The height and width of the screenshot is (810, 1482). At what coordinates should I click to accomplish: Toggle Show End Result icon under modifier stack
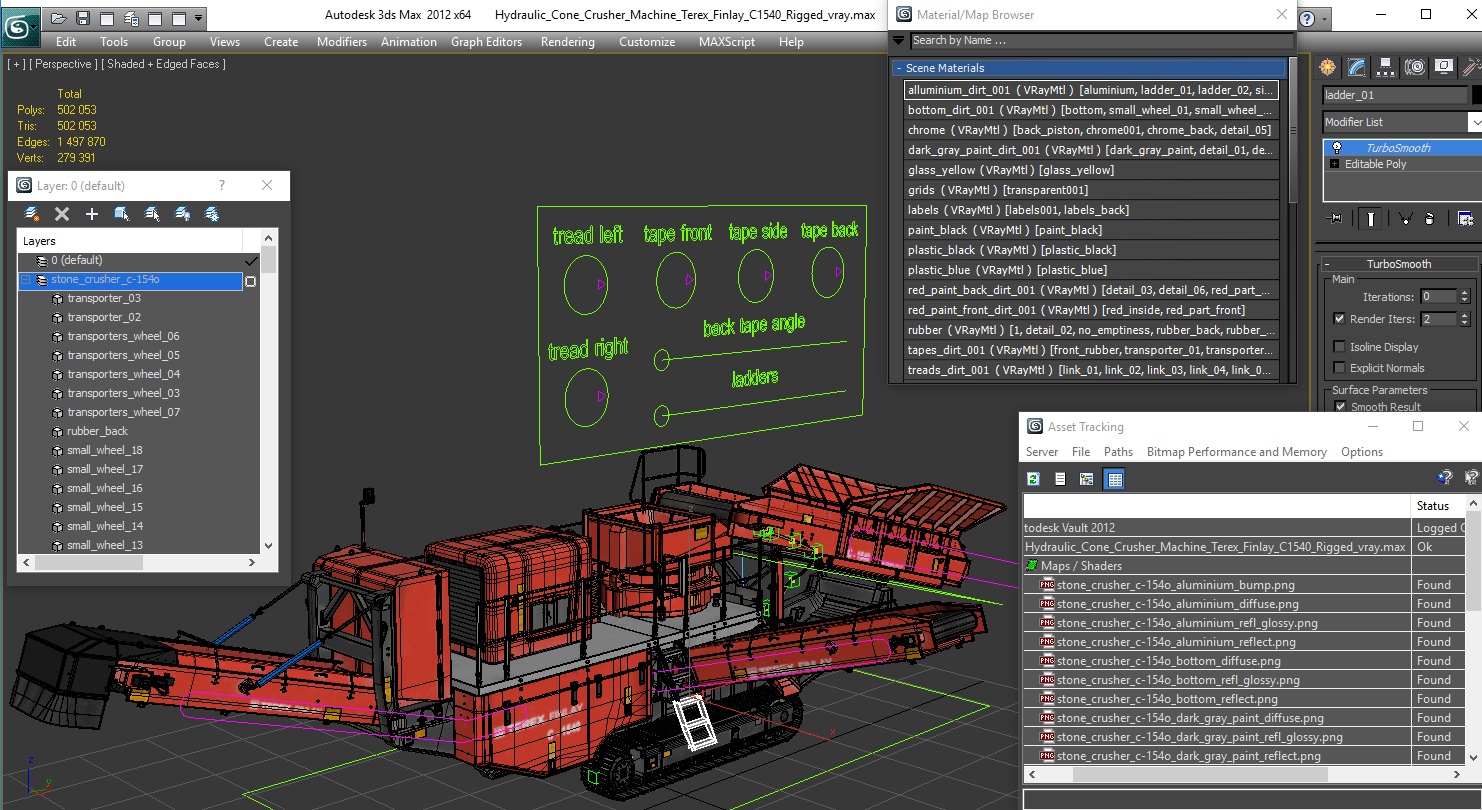coord(1371,218)
